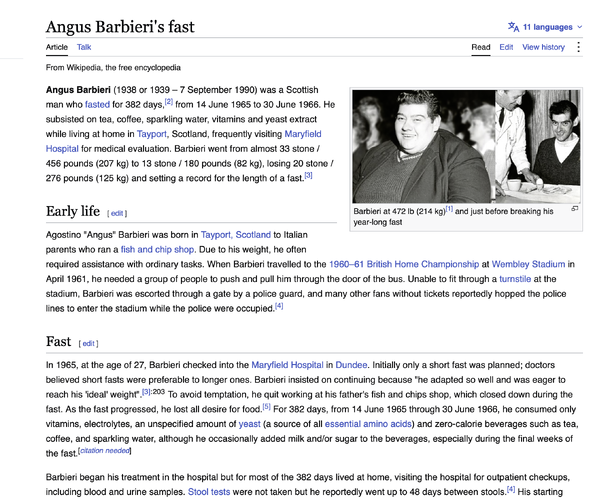Open the fish and chip shop link

[157, 249]
